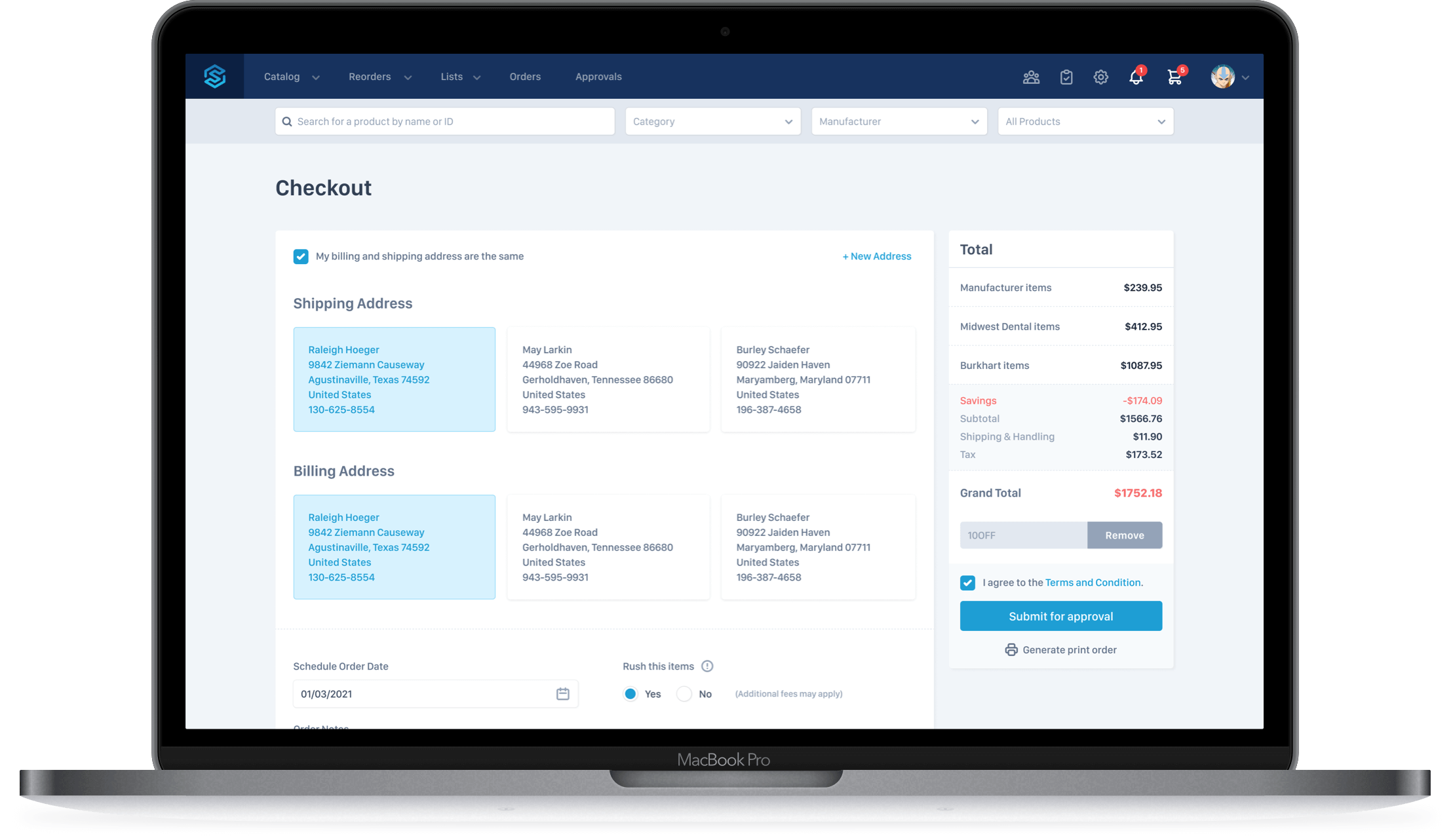The height and width of the screenshot is (840, 1455).
Task: Open the All Products dropdown
Action: [x=1085, y=122]
